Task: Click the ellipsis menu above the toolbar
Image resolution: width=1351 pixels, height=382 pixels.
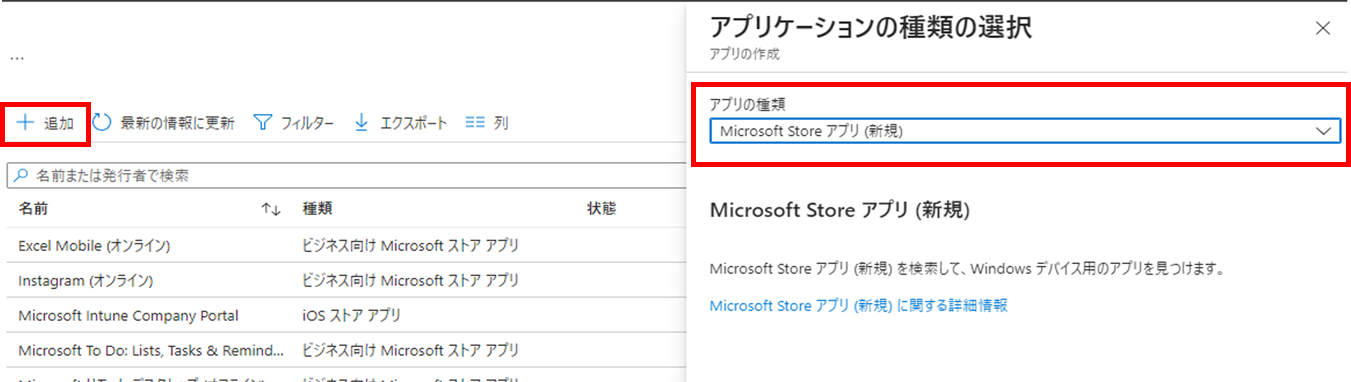Action: click(16, 58)
